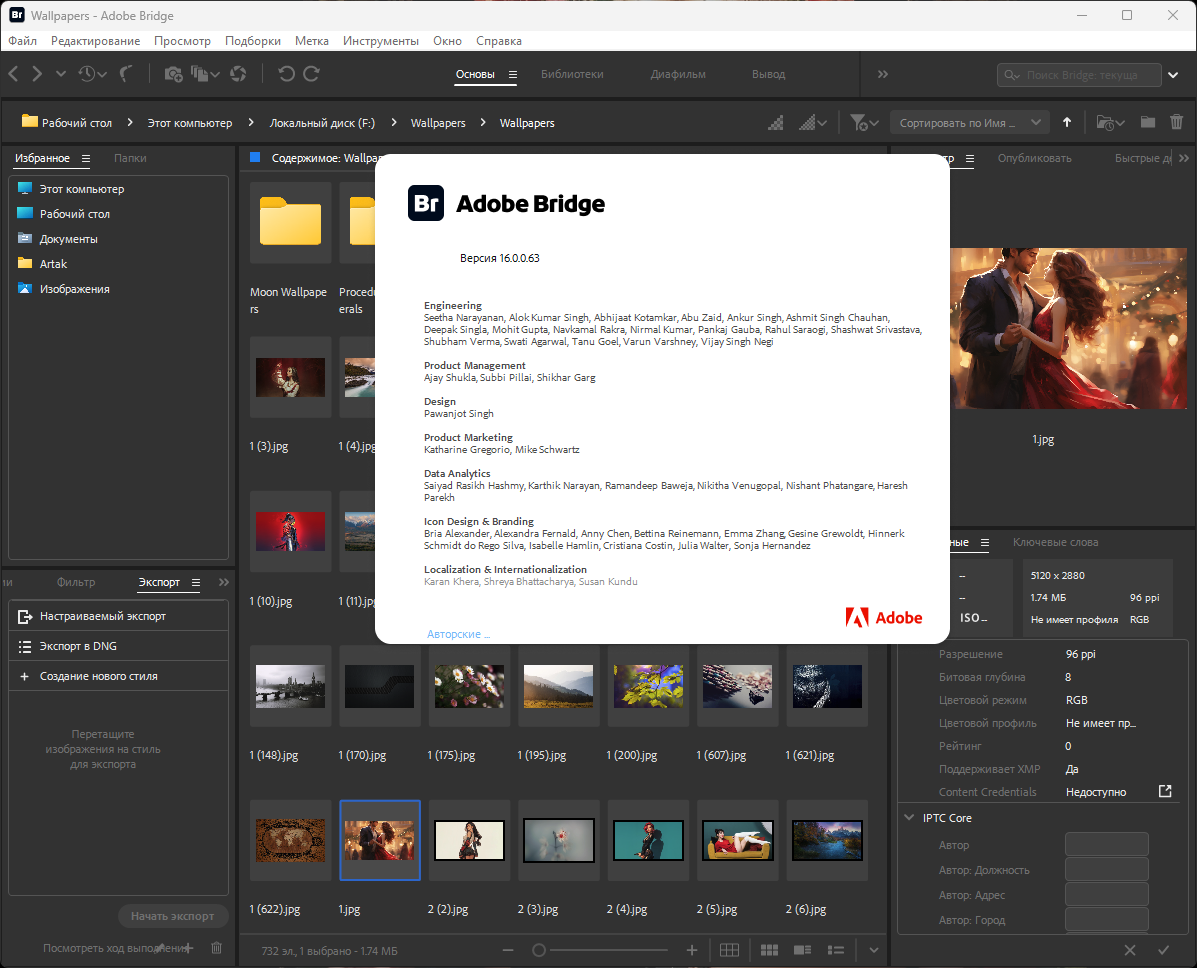
Task: Switch to the Фильтр tab
Action: click(x=76, y=582)
